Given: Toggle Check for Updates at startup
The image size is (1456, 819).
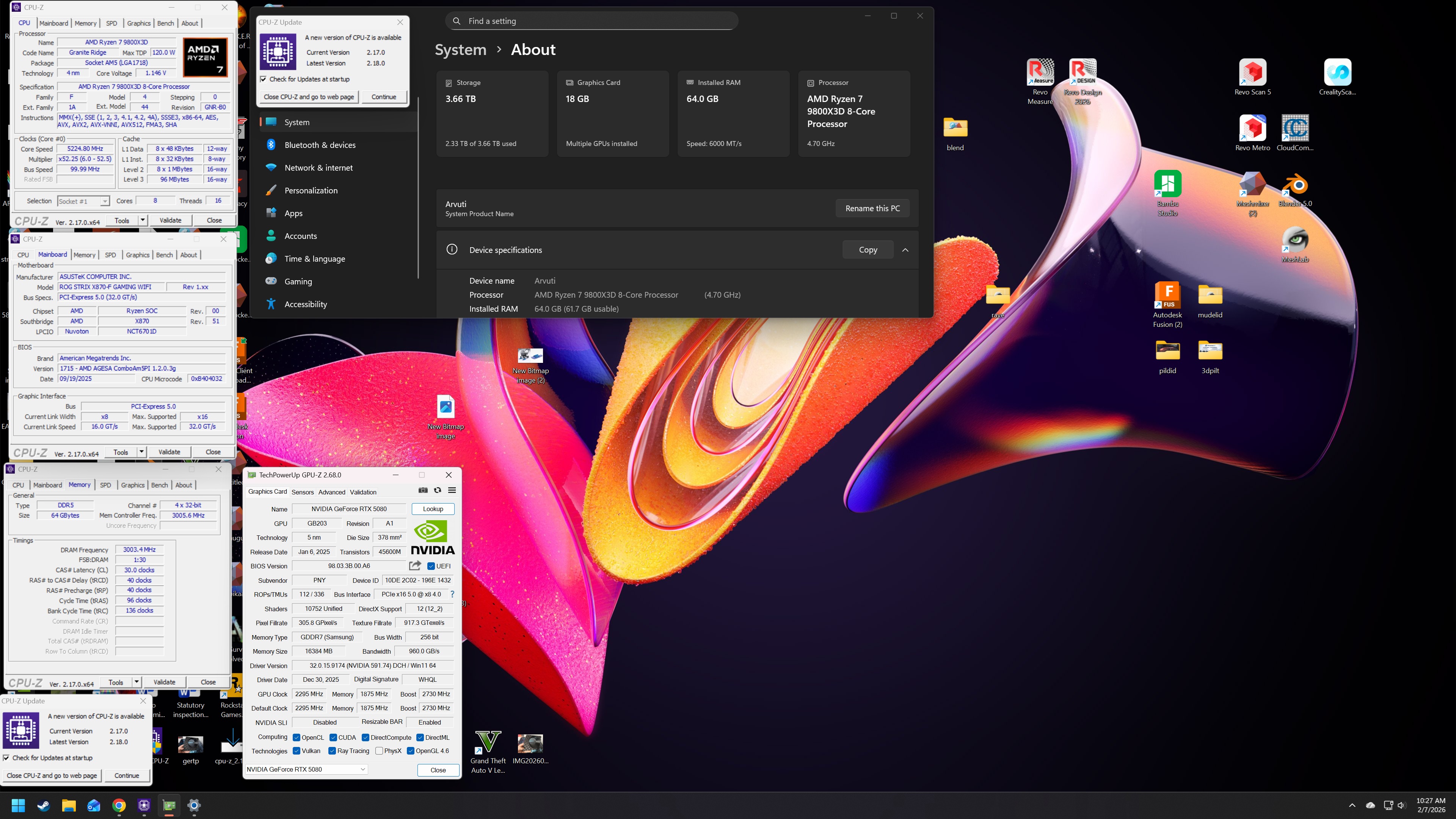Looking at the screenshot, I should coord(264,79).
